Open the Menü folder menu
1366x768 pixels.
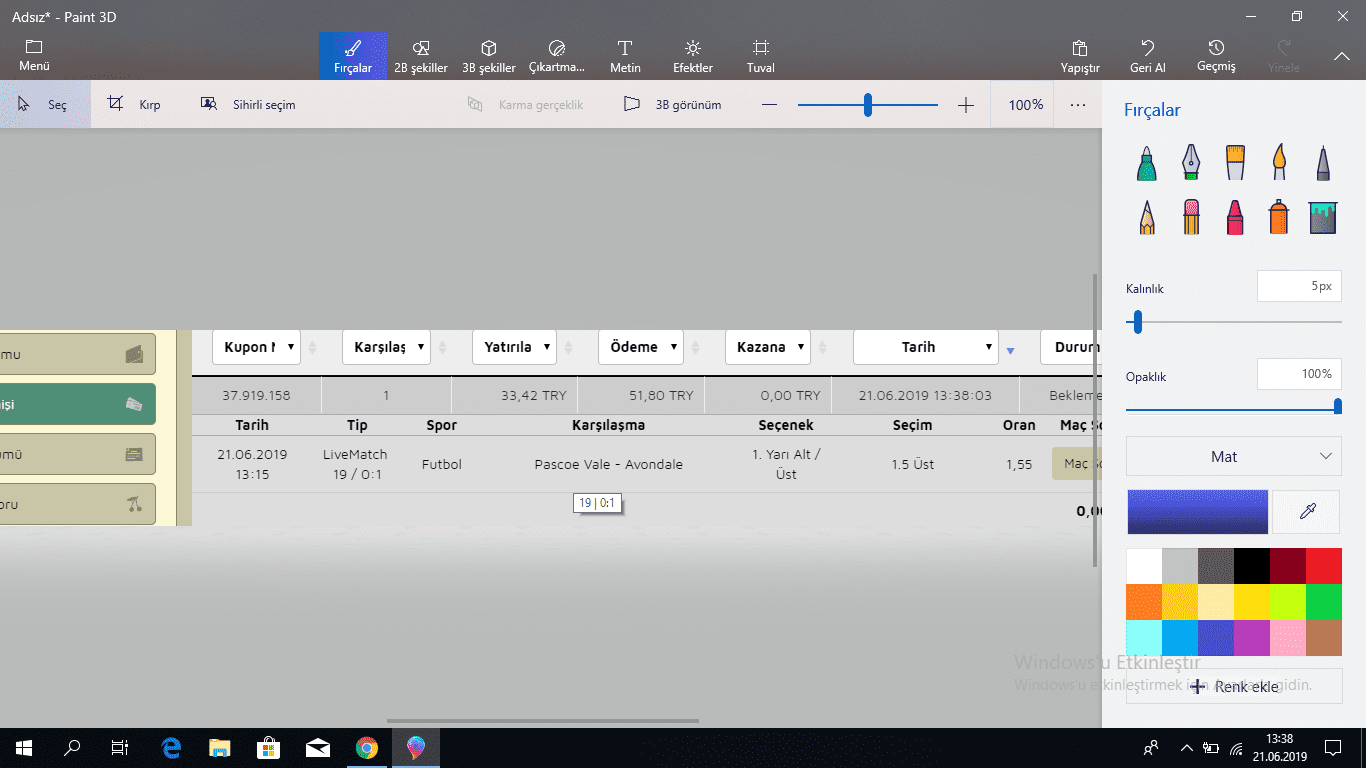pyautogui.click(x=34, y=56)
